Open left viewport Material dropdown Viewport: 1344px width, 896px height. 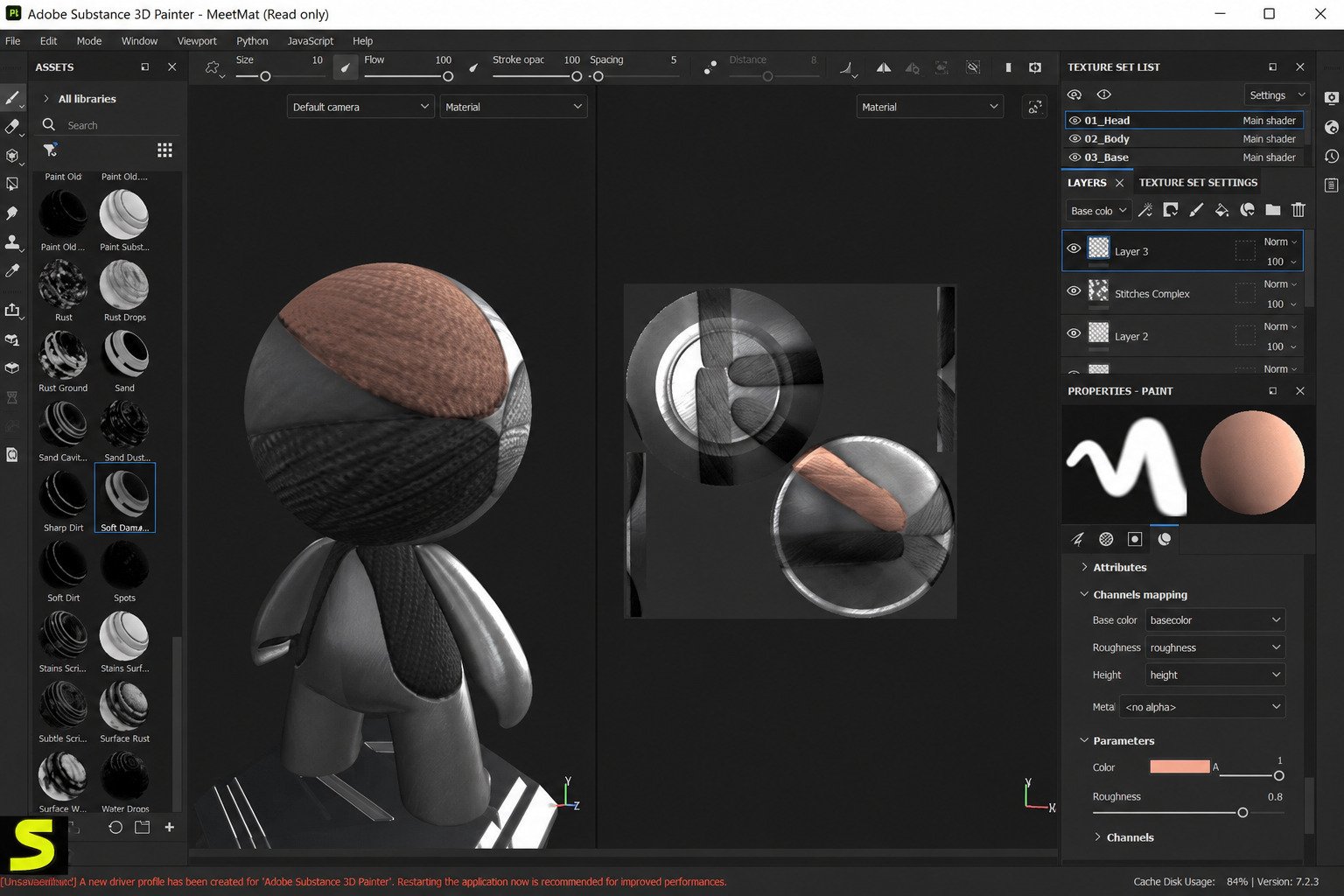[513, 107]
